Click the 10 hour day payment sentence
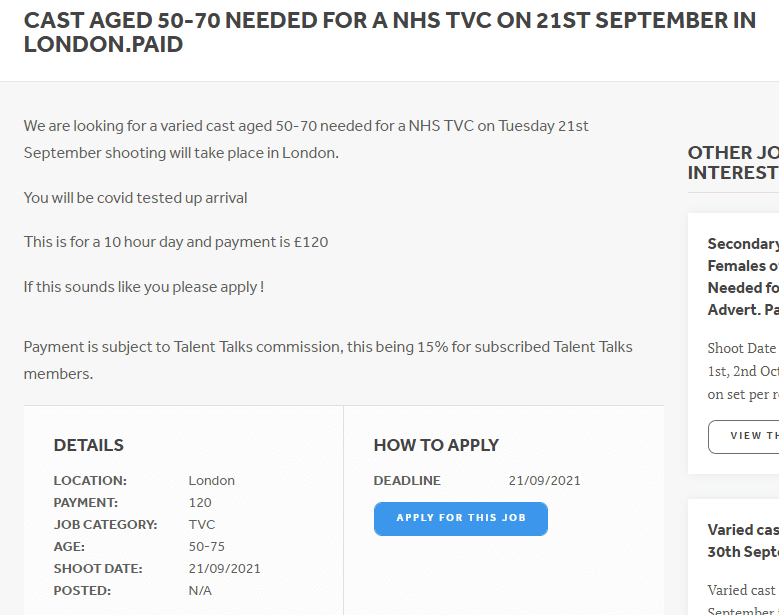The width and height of the screenshot is (779, 615). [x=176, y=242]
